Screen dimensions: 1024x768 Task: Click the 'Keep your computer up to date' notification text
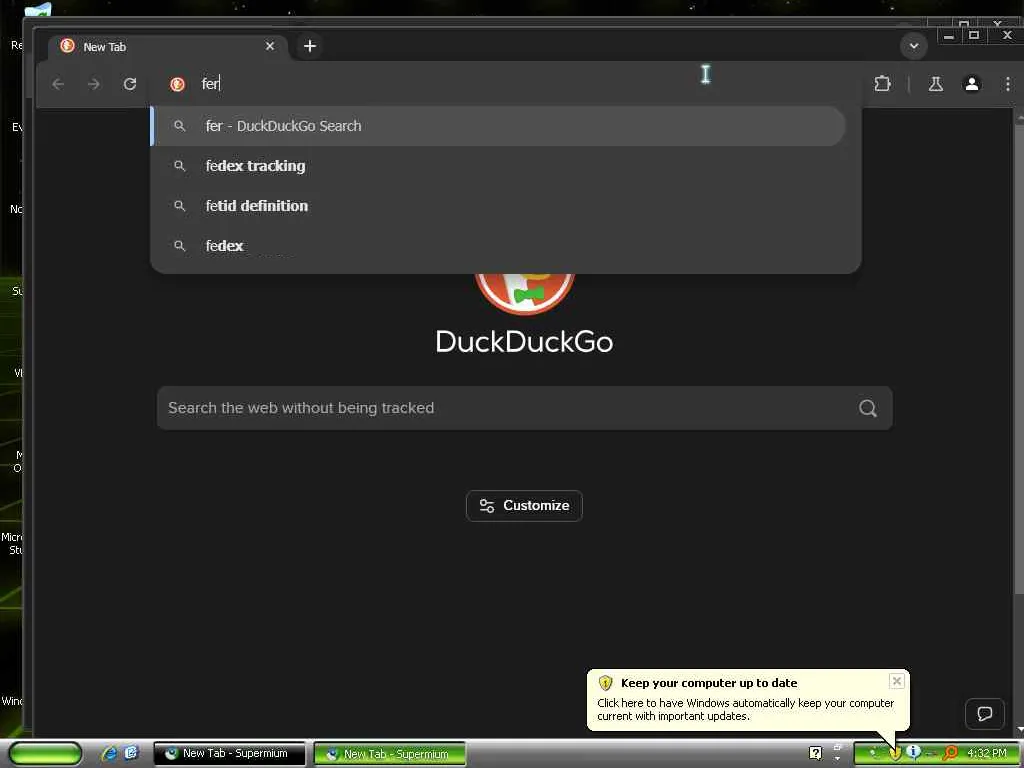click(x=709, y=683)
